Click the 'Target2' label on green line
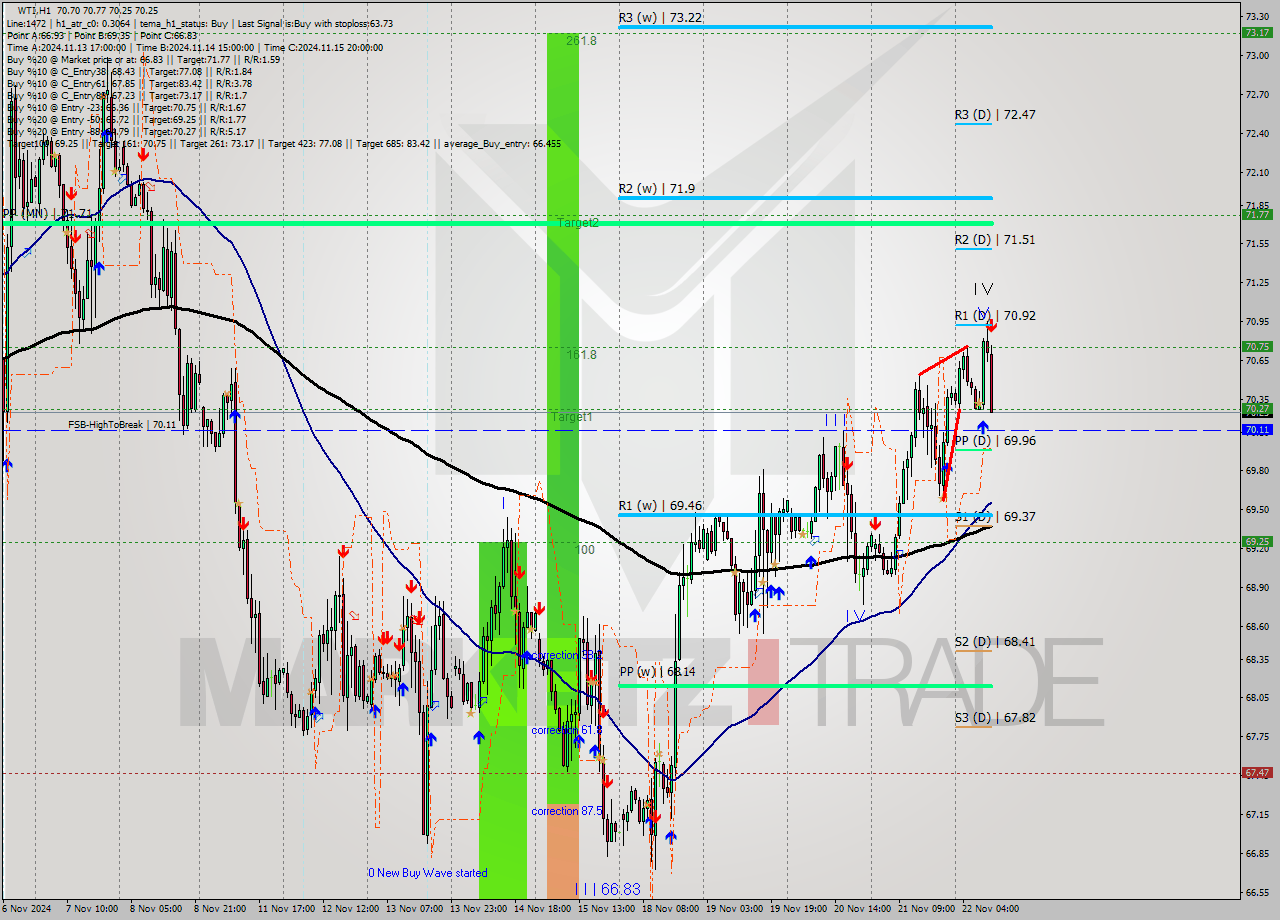 point(578,223)
